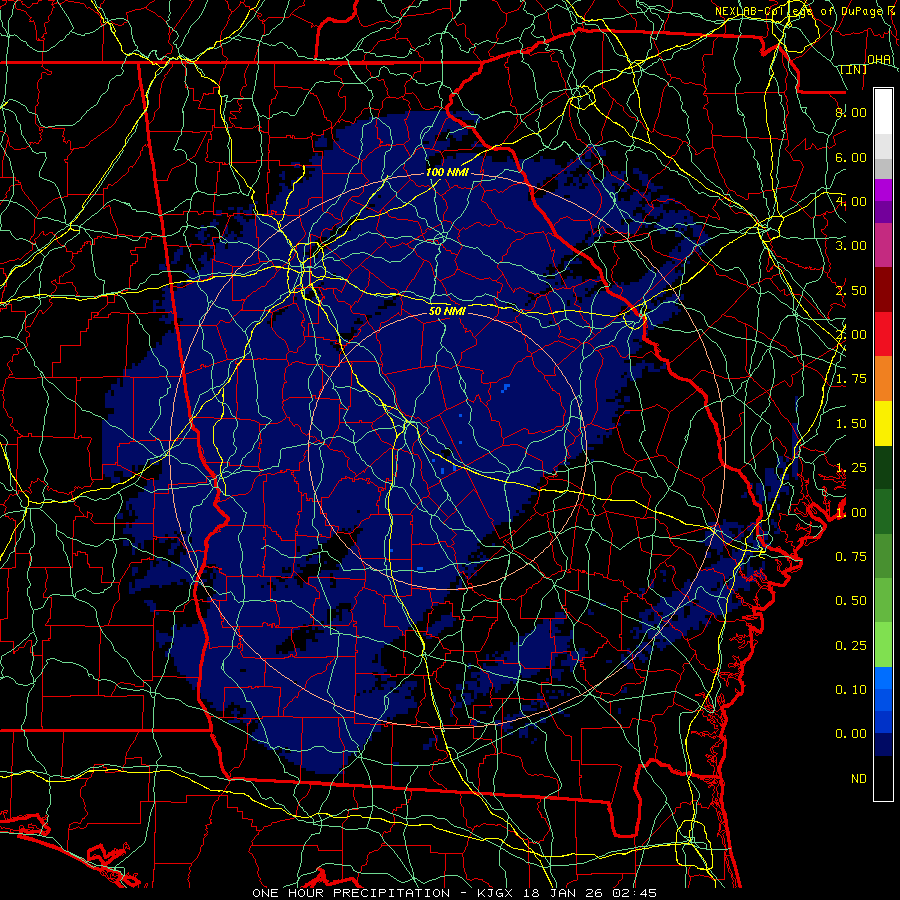This screenshot has width=900, height=900.
Task: Pick the white swatch at the legend top
Action: pyautogui.click(x=883, y=112)
